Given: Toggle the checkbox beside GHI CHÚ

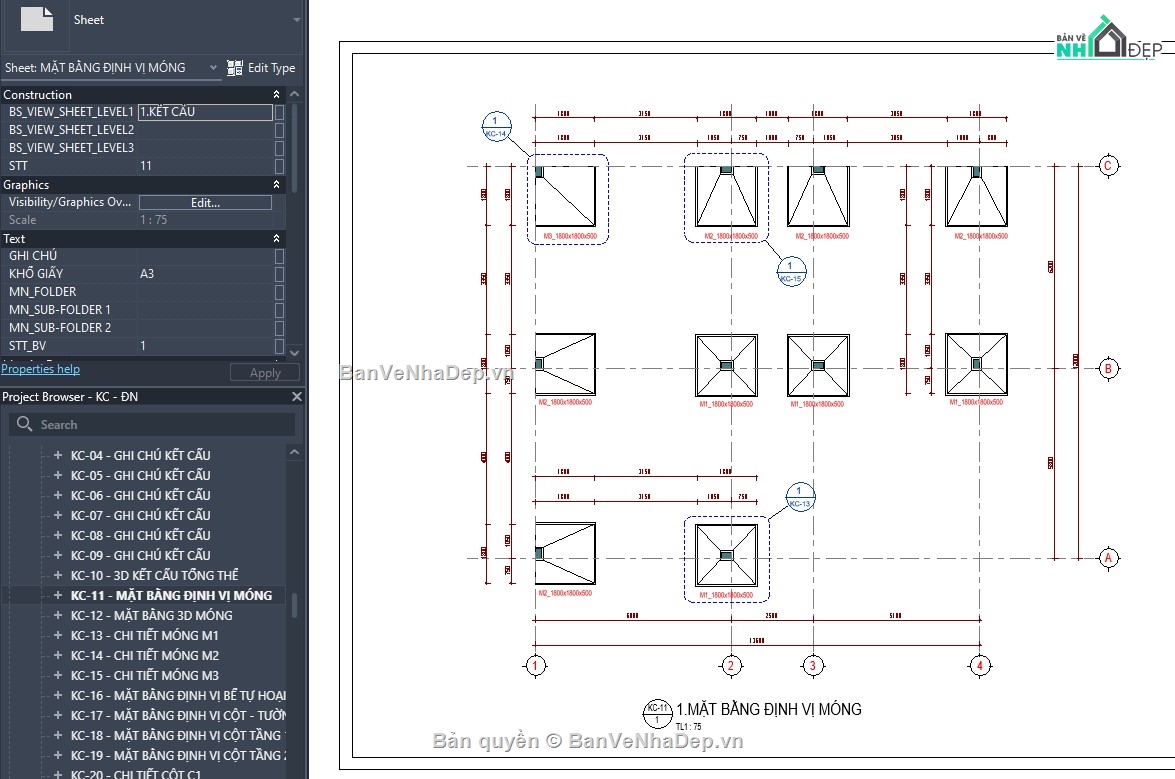Looking at the screenshot, I should point(280,256).
